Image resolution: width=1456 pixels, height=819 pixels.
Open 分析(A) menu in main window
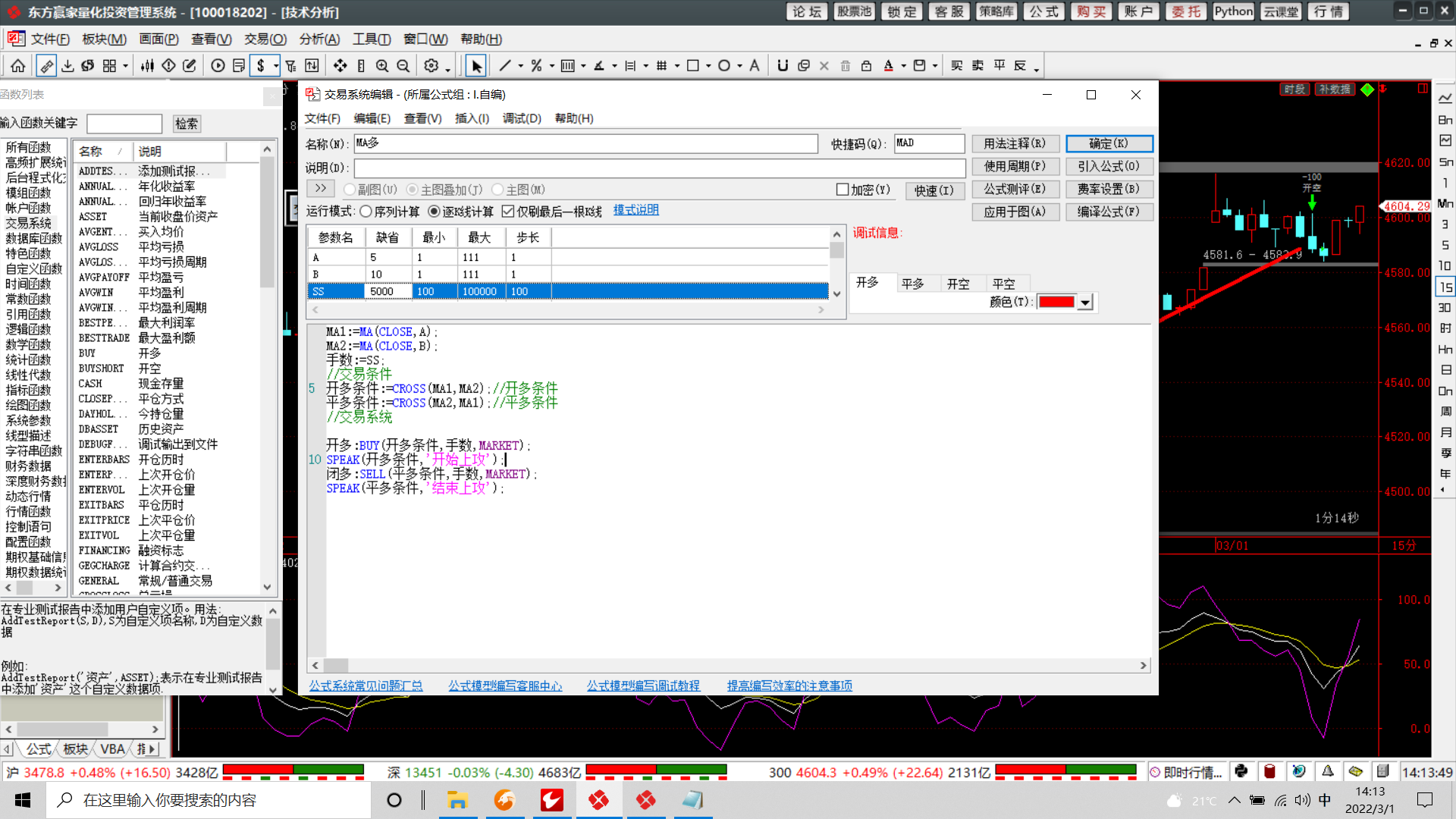[x=319, y=39]
